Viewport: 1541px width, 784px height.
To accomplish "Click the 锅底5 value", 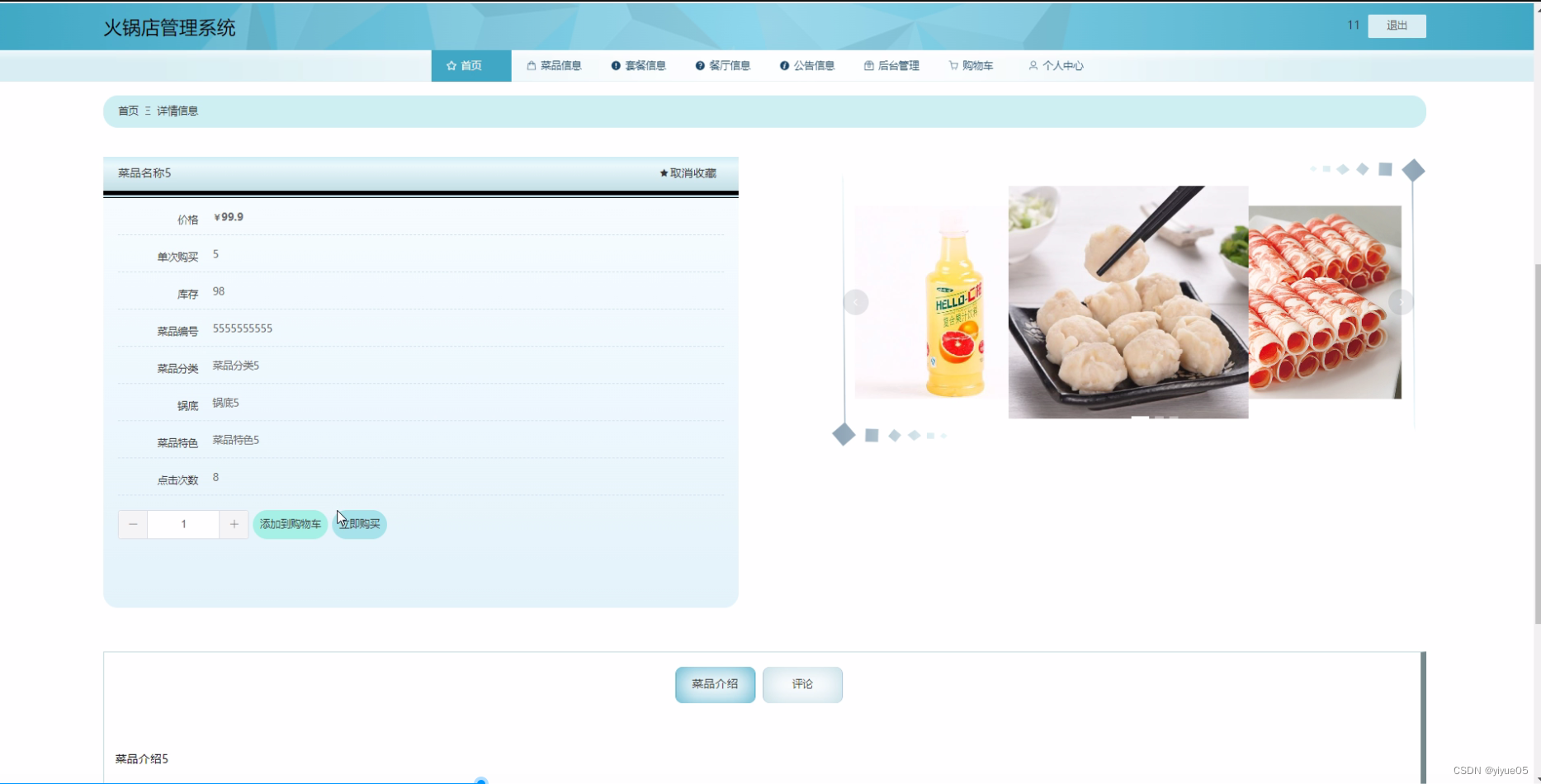I will [225, 403].
